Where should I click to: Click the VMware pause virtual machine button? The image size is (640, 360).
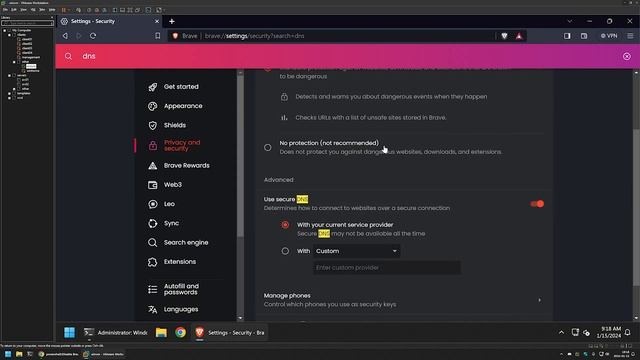(64, 9)
